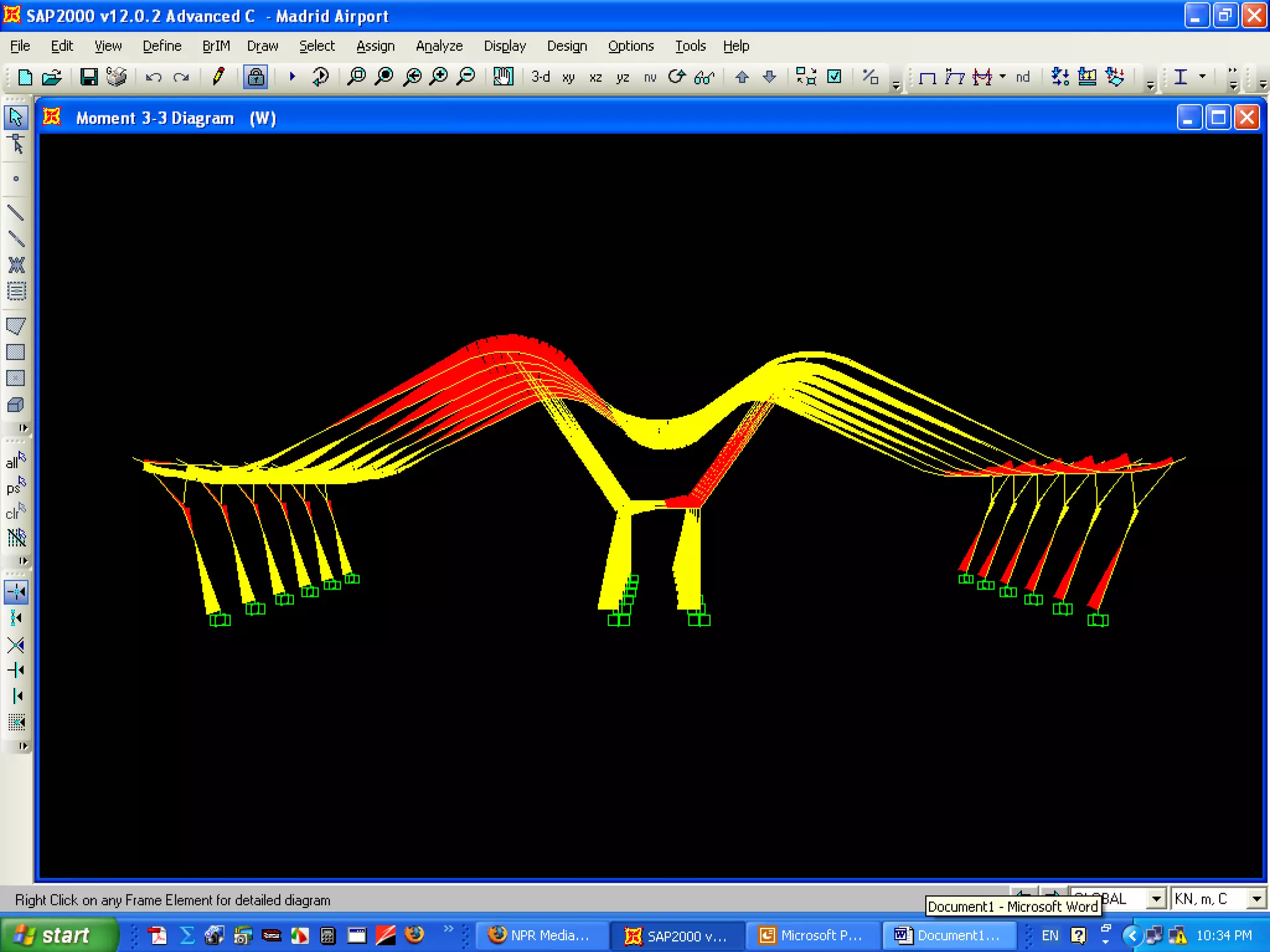Open the Analyze menu
The height and width of the screenshot is (952, 1270).
(439, 46)
